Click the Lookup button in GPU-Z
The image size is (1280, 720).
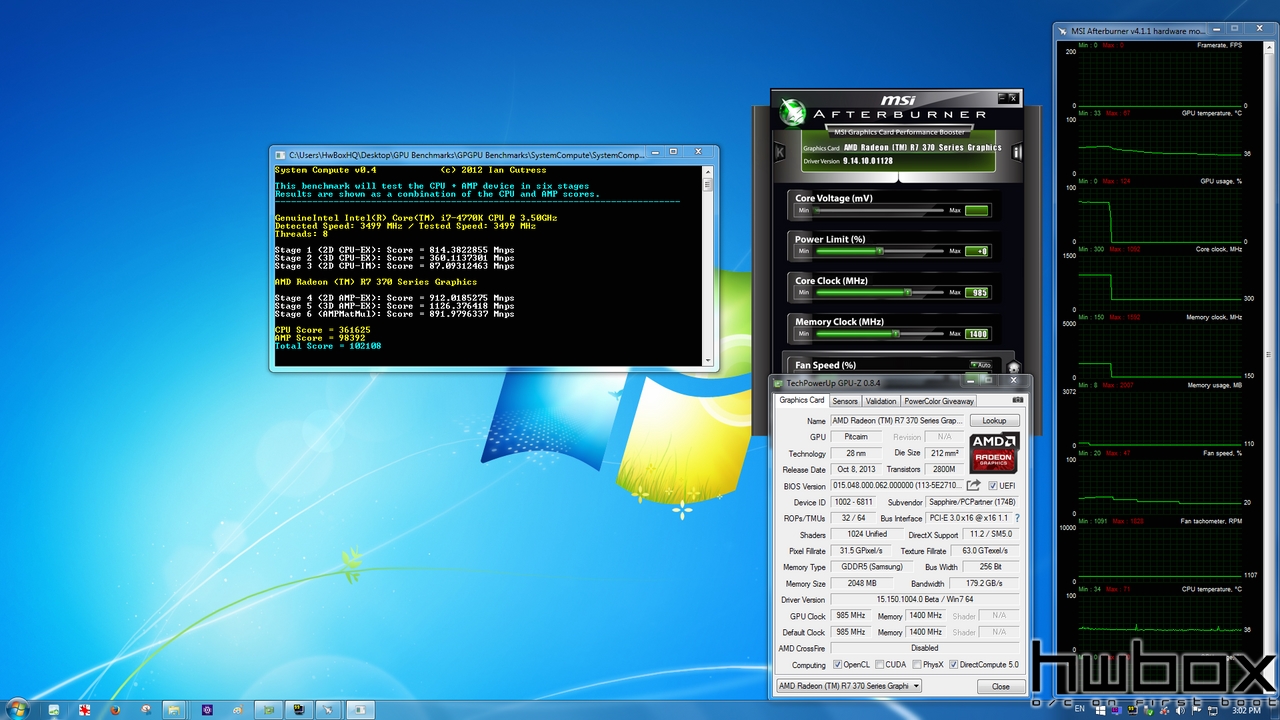point(995,421)
